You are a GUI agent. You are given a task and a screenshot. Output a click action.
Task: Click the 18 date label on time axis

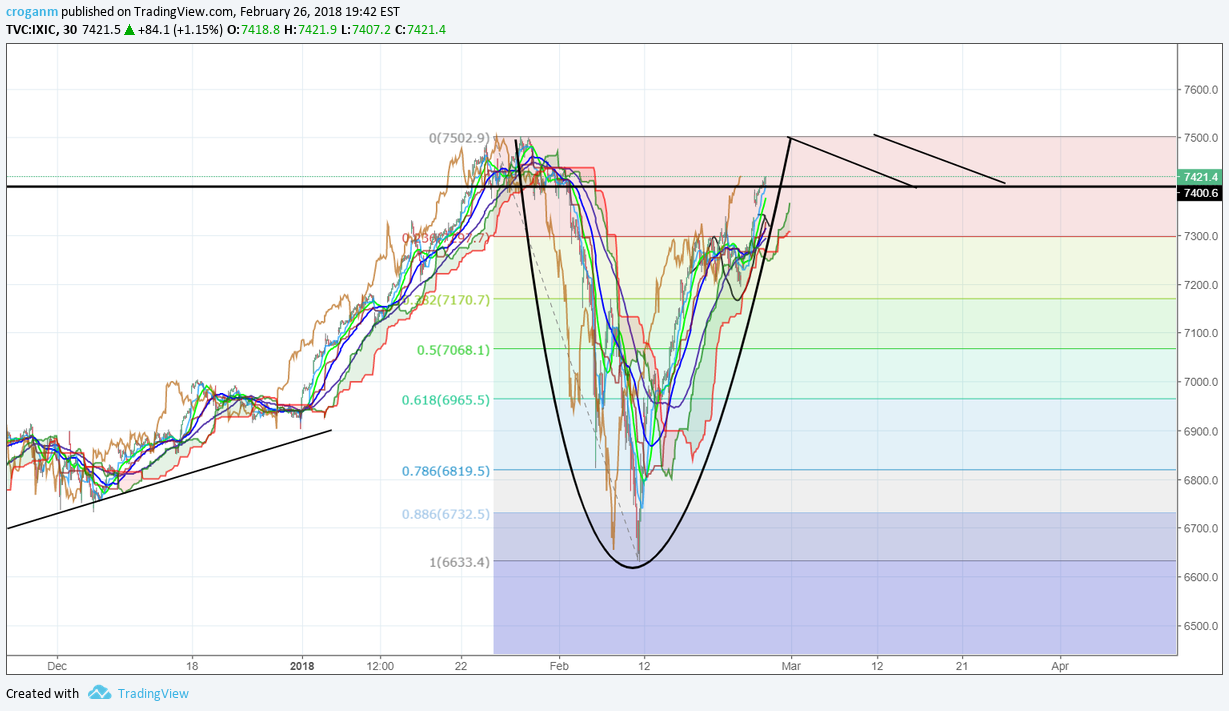coord(192,664)
